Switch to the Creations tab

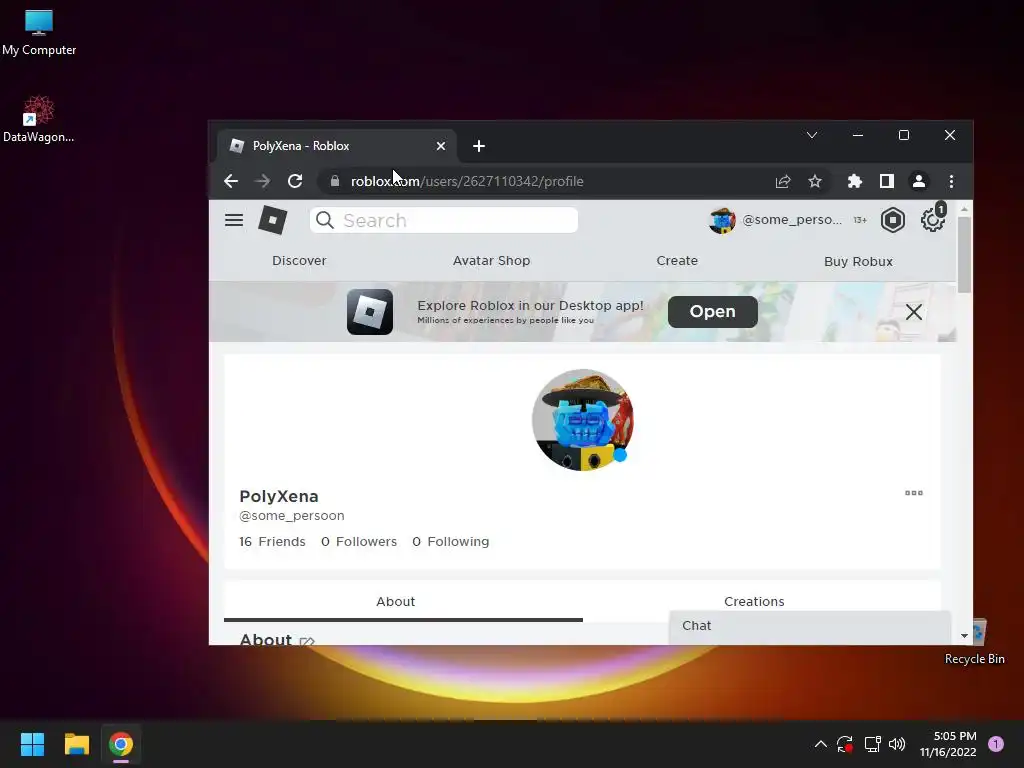[x=754, y=601]
